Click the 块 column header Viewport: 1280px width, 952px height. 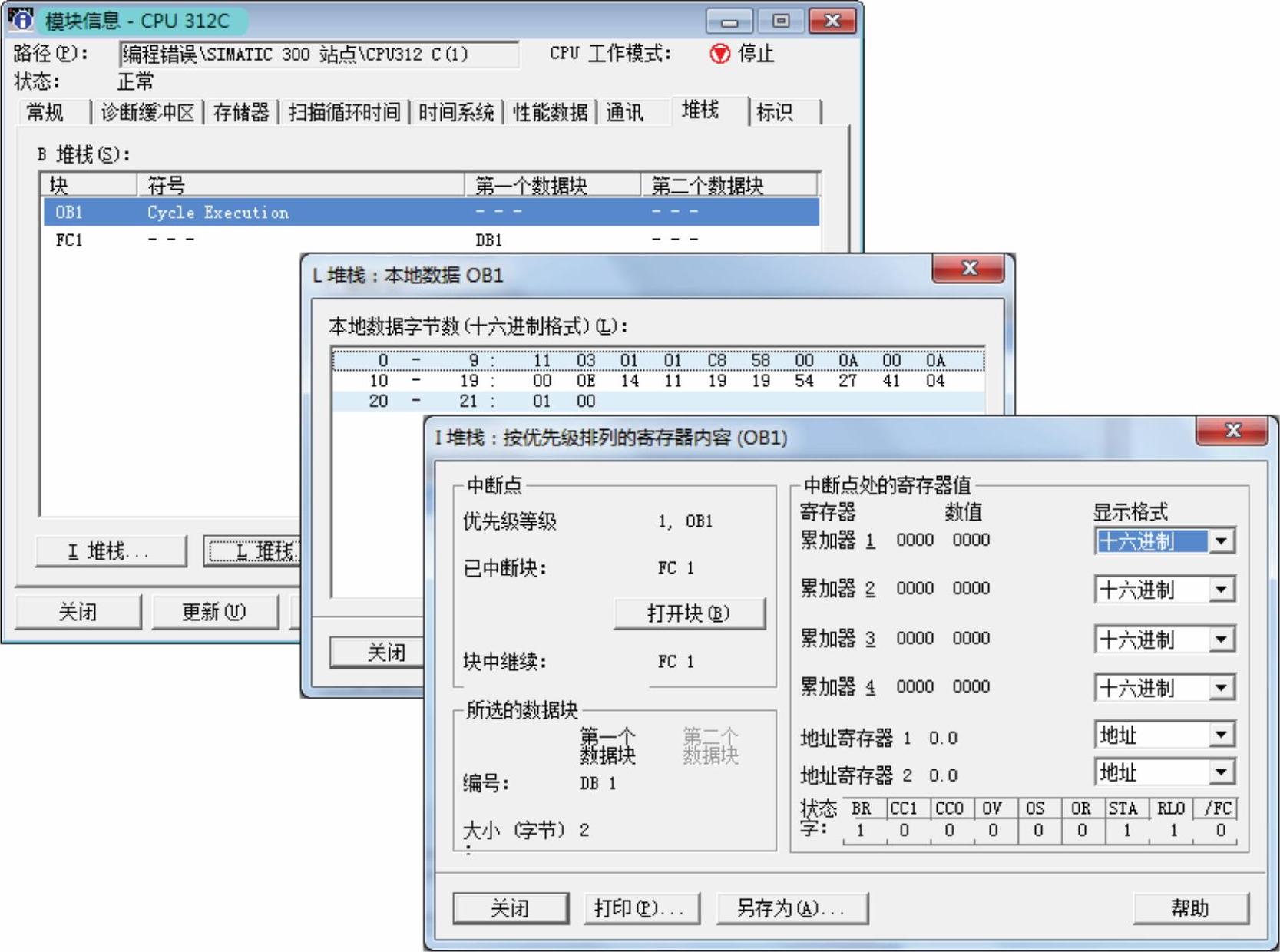click(x=90, y=185)
